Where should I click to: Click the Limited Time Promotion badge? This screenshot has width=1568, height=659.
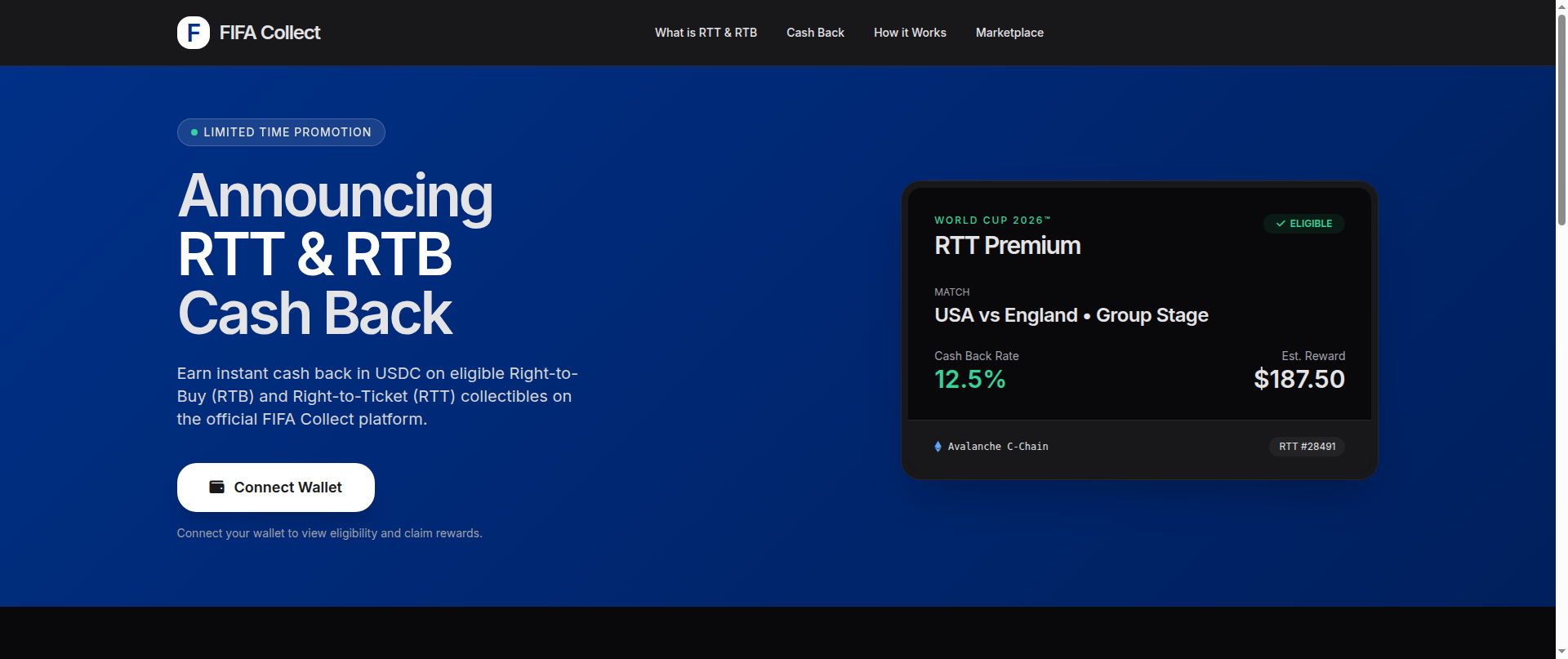[281, 132]
